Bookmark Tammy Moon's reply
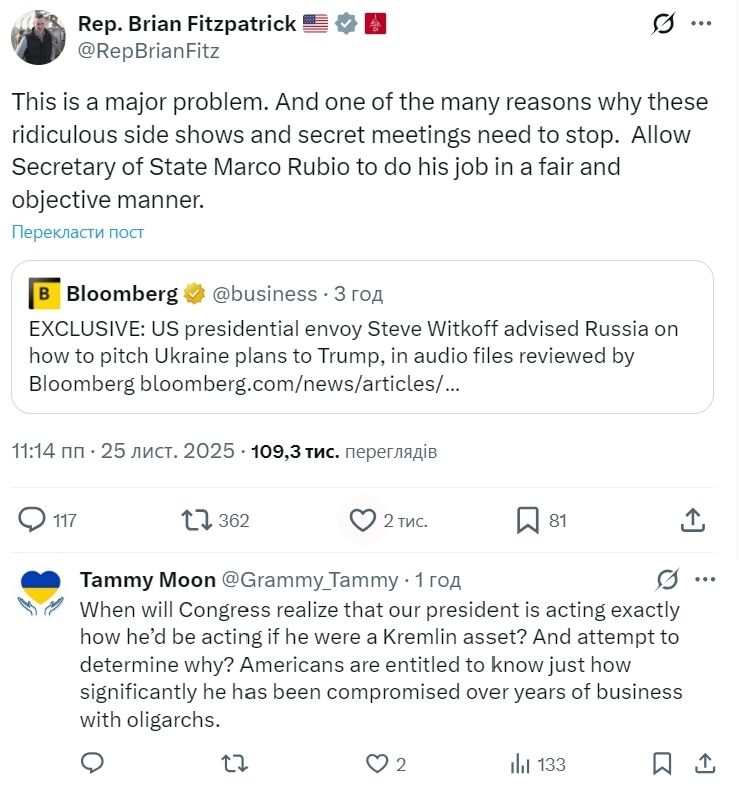 pyautogui.click(x=661, y=764)
